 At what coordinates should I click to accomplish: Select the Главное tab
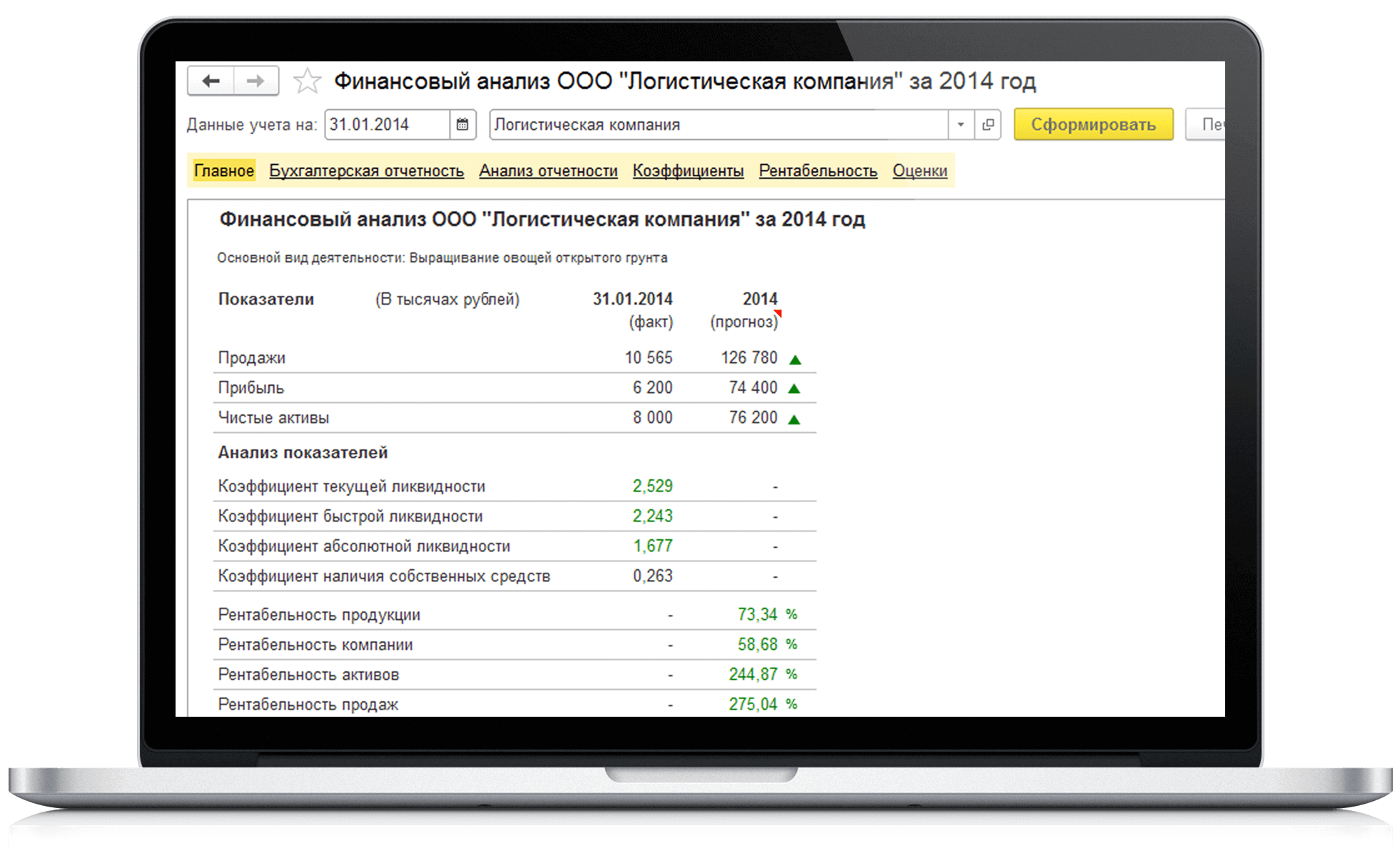tap(224, 171)
